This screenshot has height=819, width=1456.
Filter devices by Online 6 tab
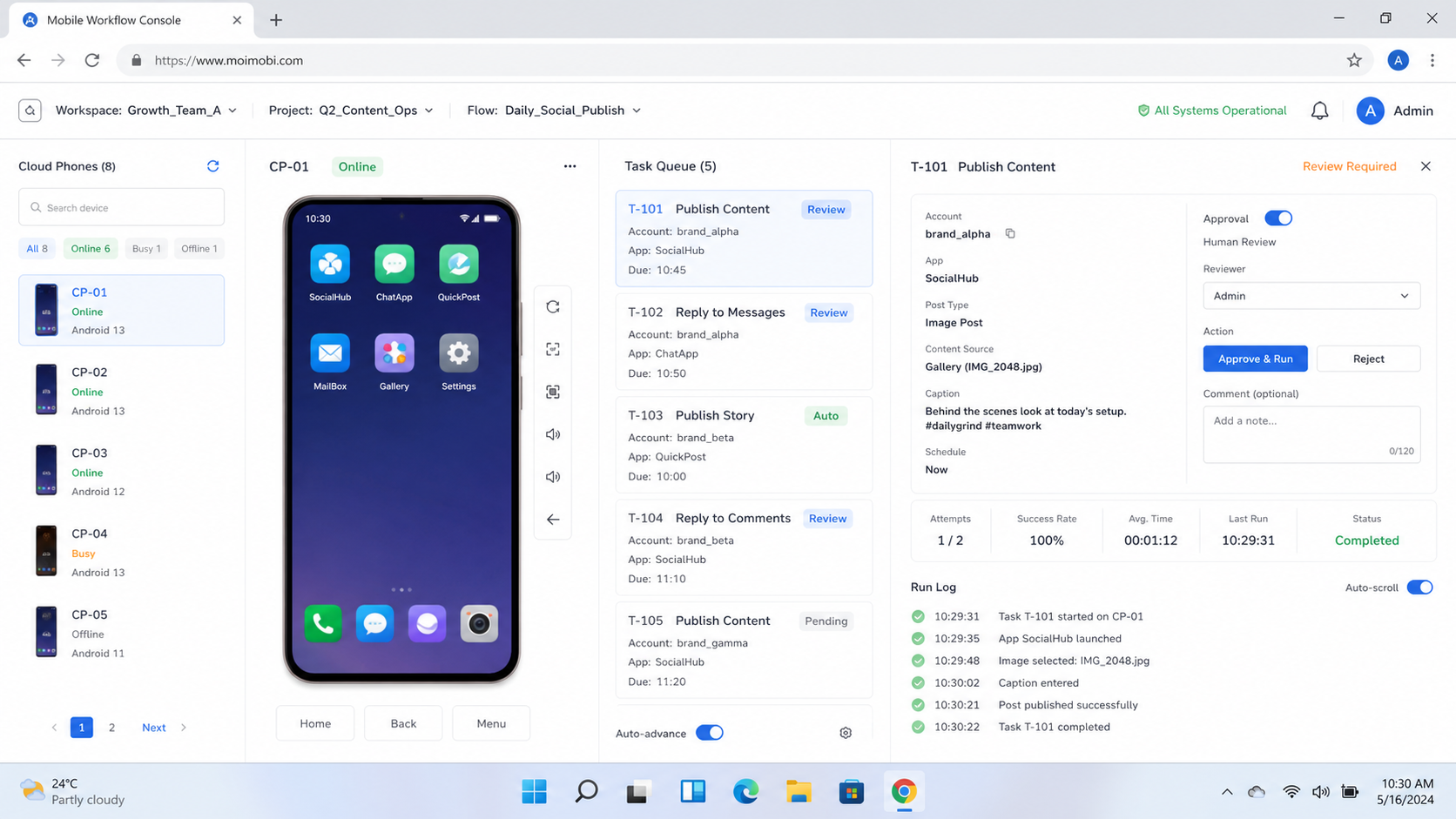point(91,249)
